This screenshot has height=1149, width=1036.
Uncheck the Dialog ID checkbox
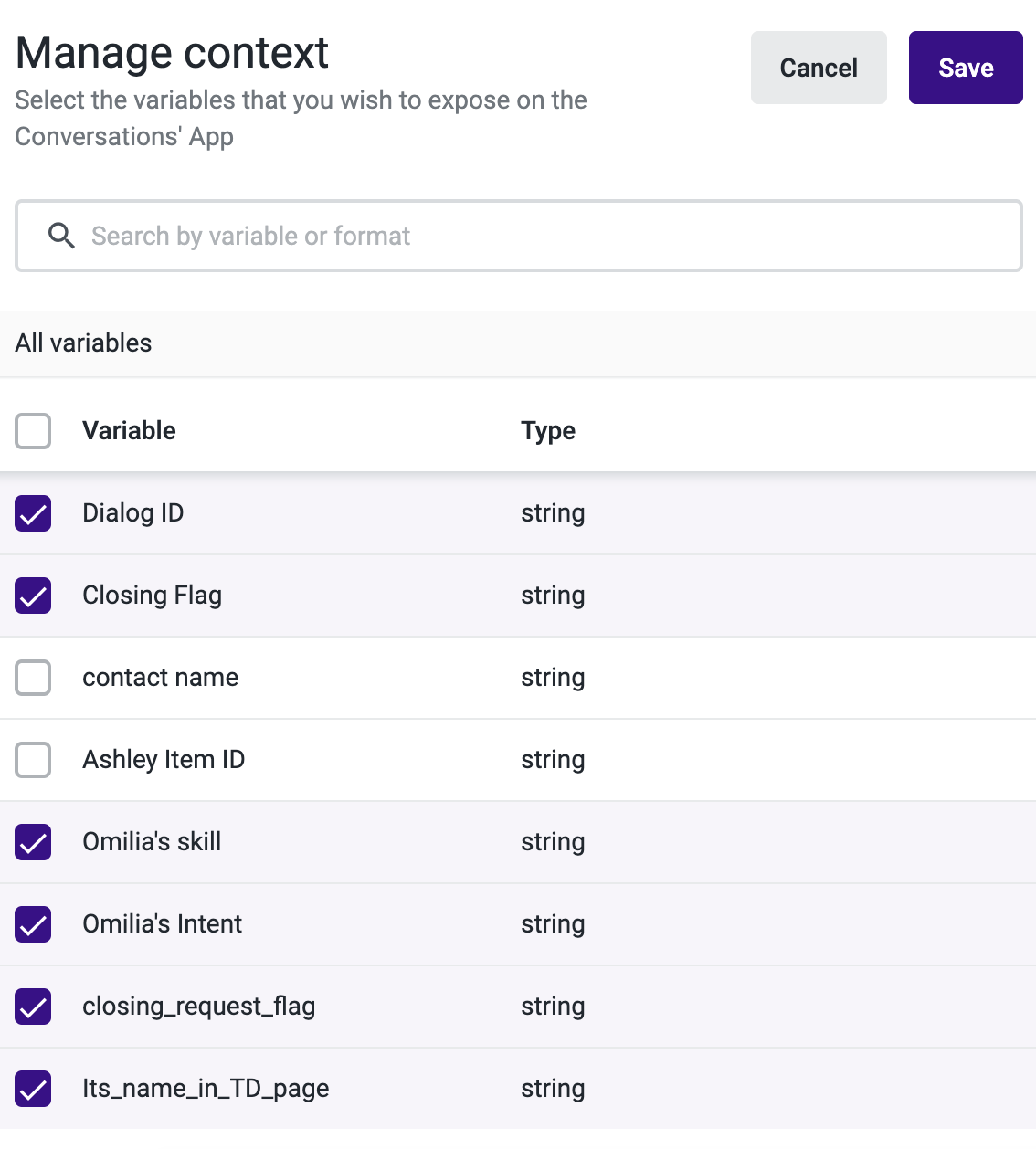click(x=33, y=513)
